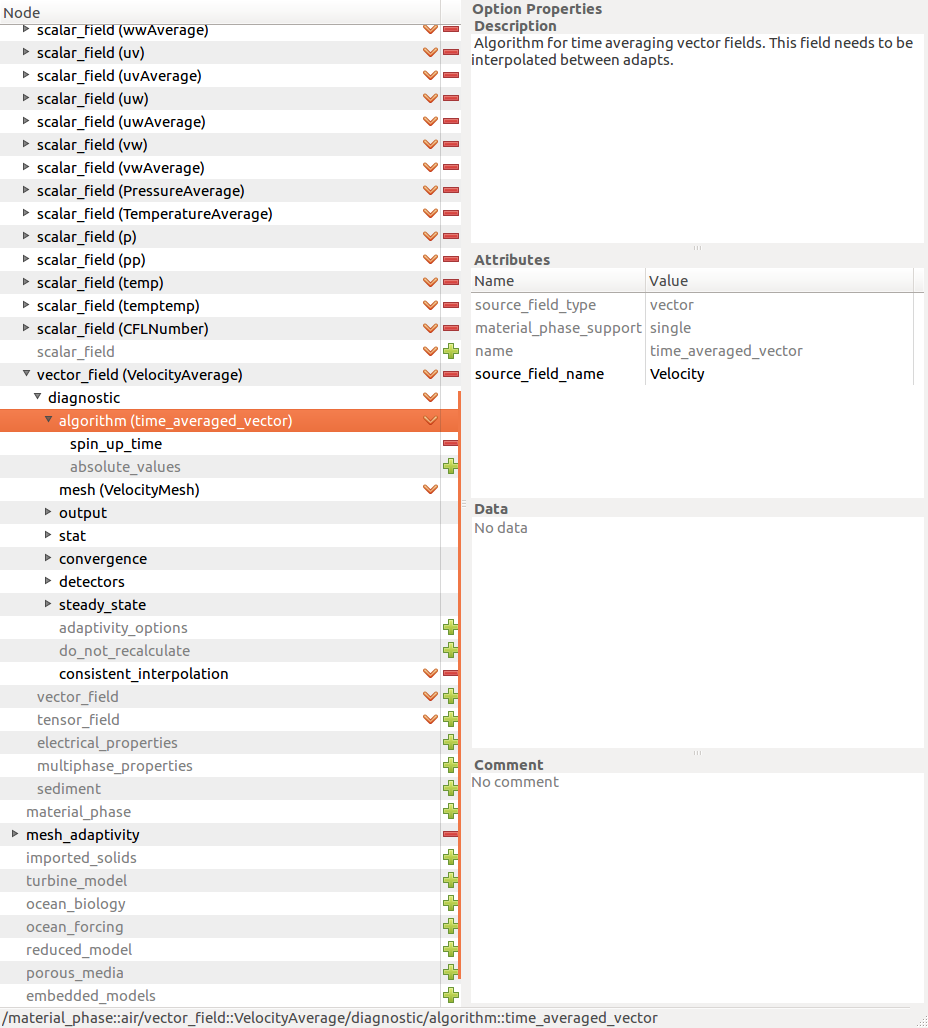Click the minus icon beside scalar_field (PressureAverage)
Viewport: 928px width, 1028px height.
(x=451, y=190)
